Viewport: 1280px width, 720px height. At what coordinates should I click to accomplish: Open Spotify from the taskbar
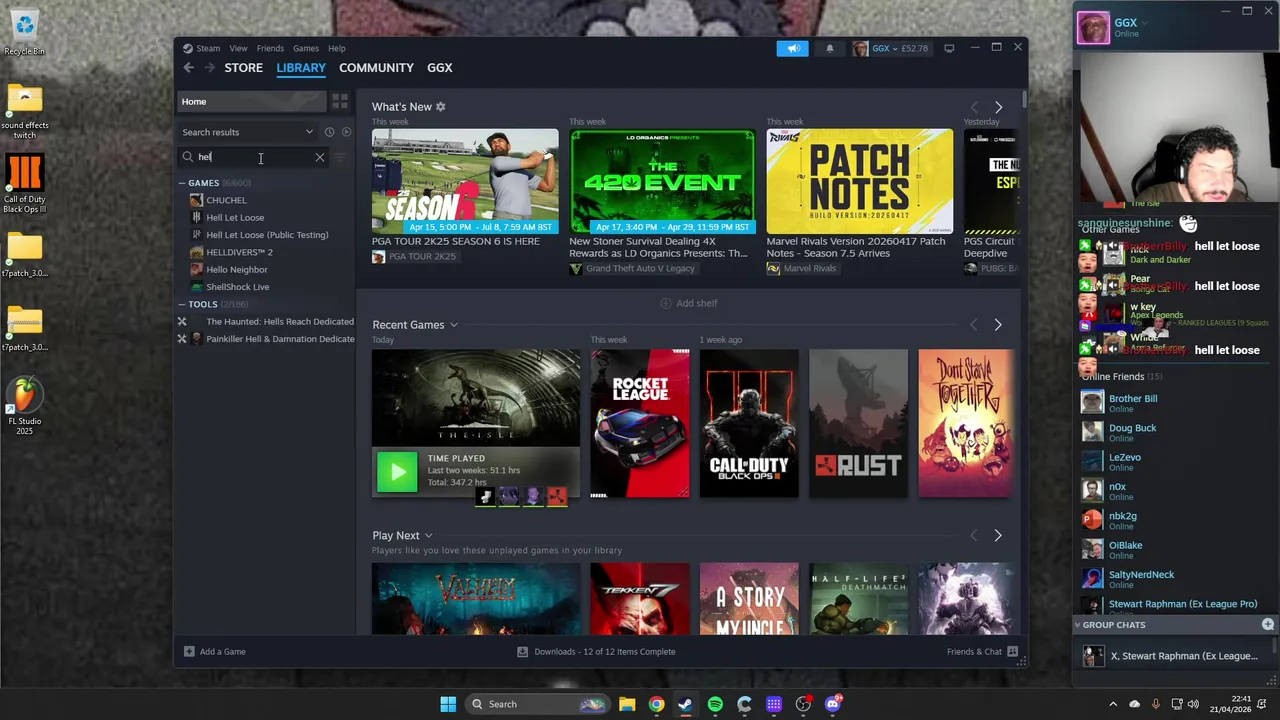(x=715, y=704)
